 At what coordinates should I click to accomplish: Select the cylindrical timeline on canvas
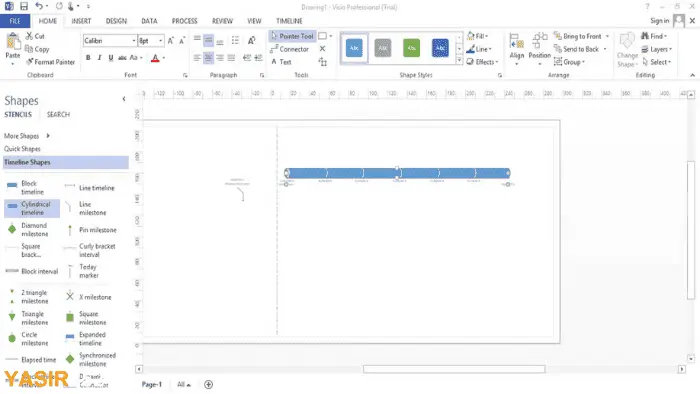(x=397, y=173)
